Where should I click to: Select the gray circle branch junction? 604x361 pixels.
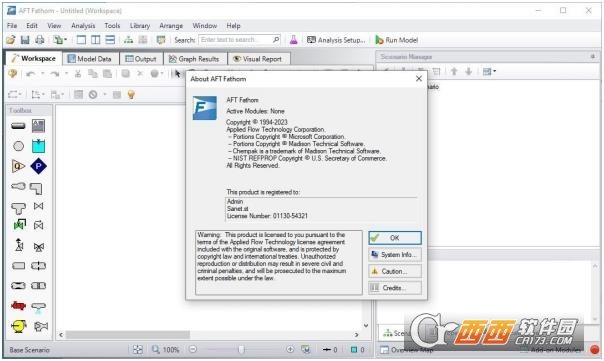[x=18, y=146]
